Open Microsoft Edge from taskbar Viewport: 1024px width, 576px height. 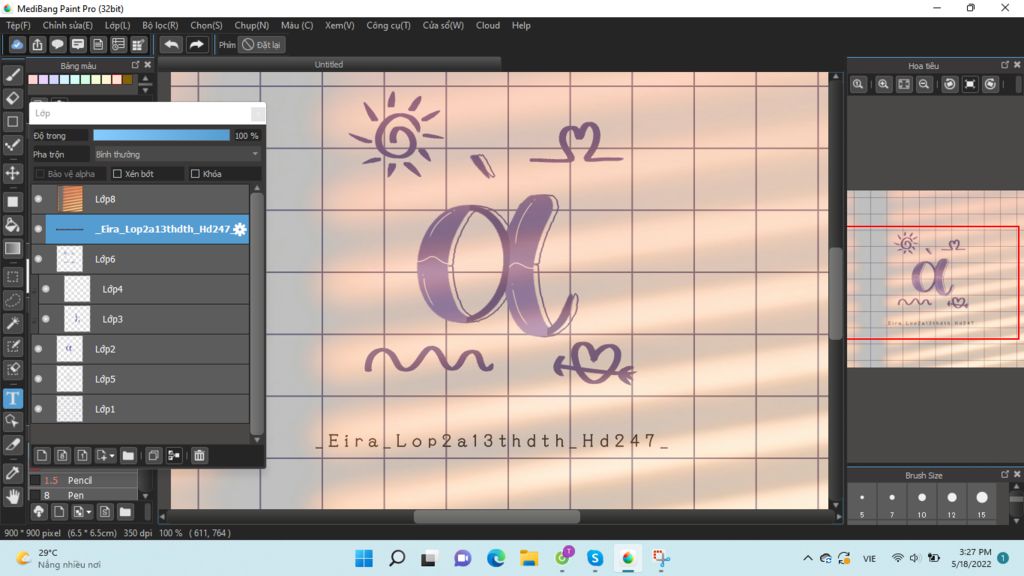[496, 558]
